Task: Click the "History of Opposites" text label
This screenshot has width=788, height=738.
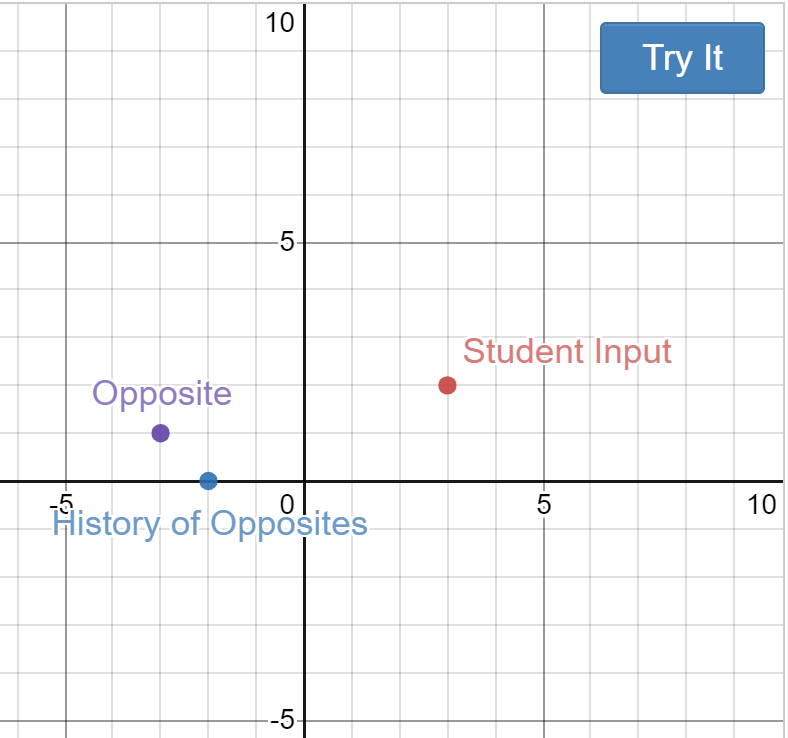Action: point(210,523)
